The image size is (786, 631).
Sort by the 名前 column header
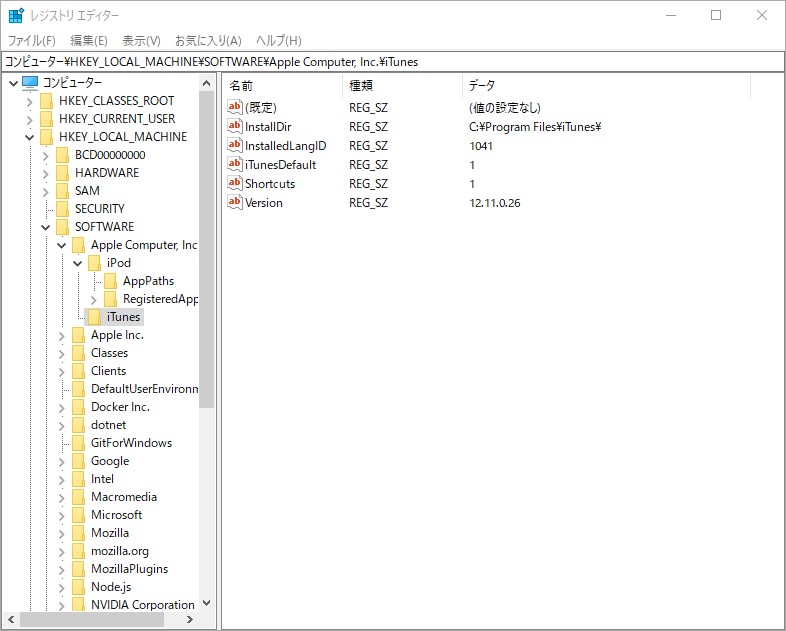(x=283, y=86)
